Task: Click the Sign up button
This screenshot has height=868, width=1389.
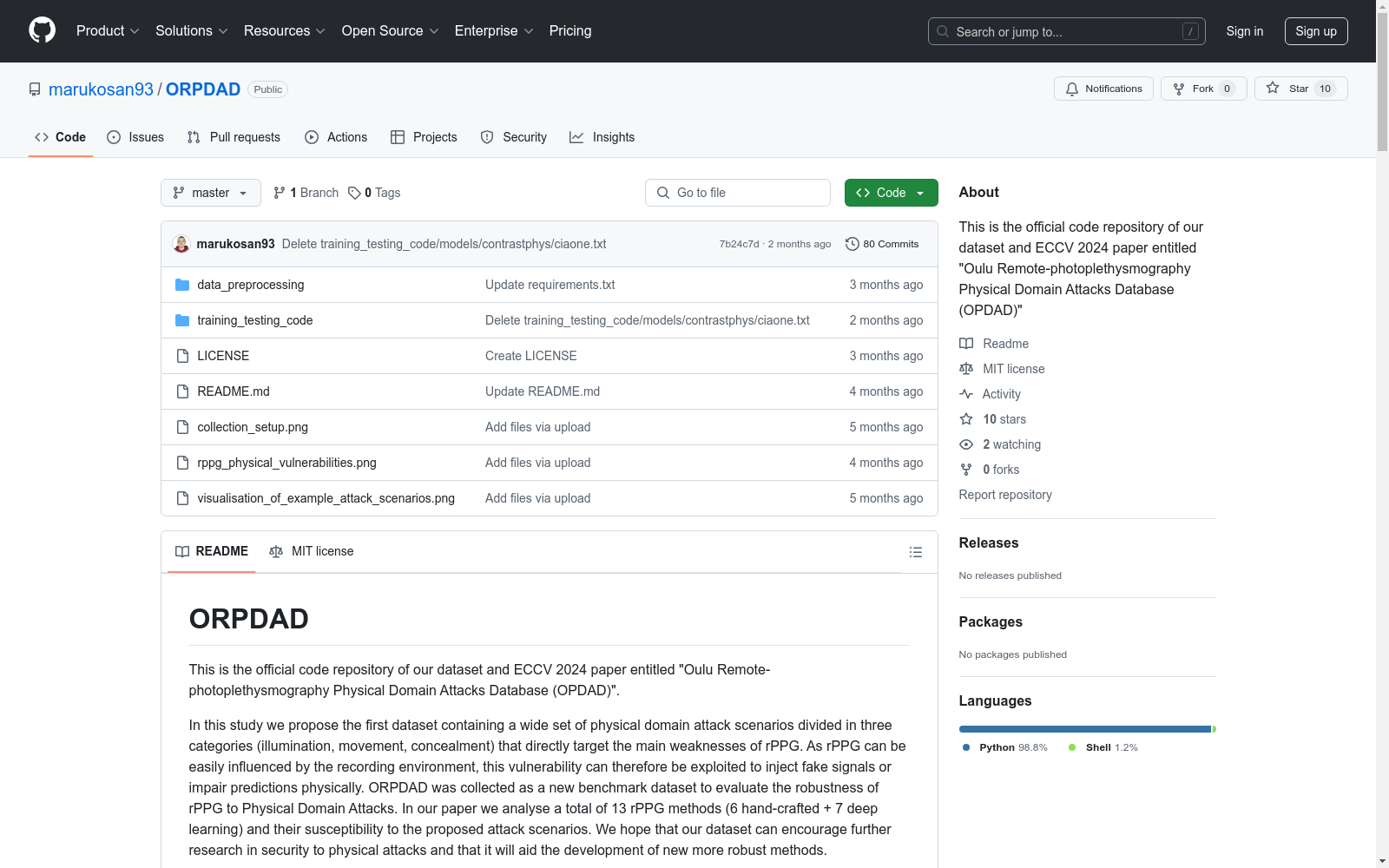Action: tap(1316, 31)
